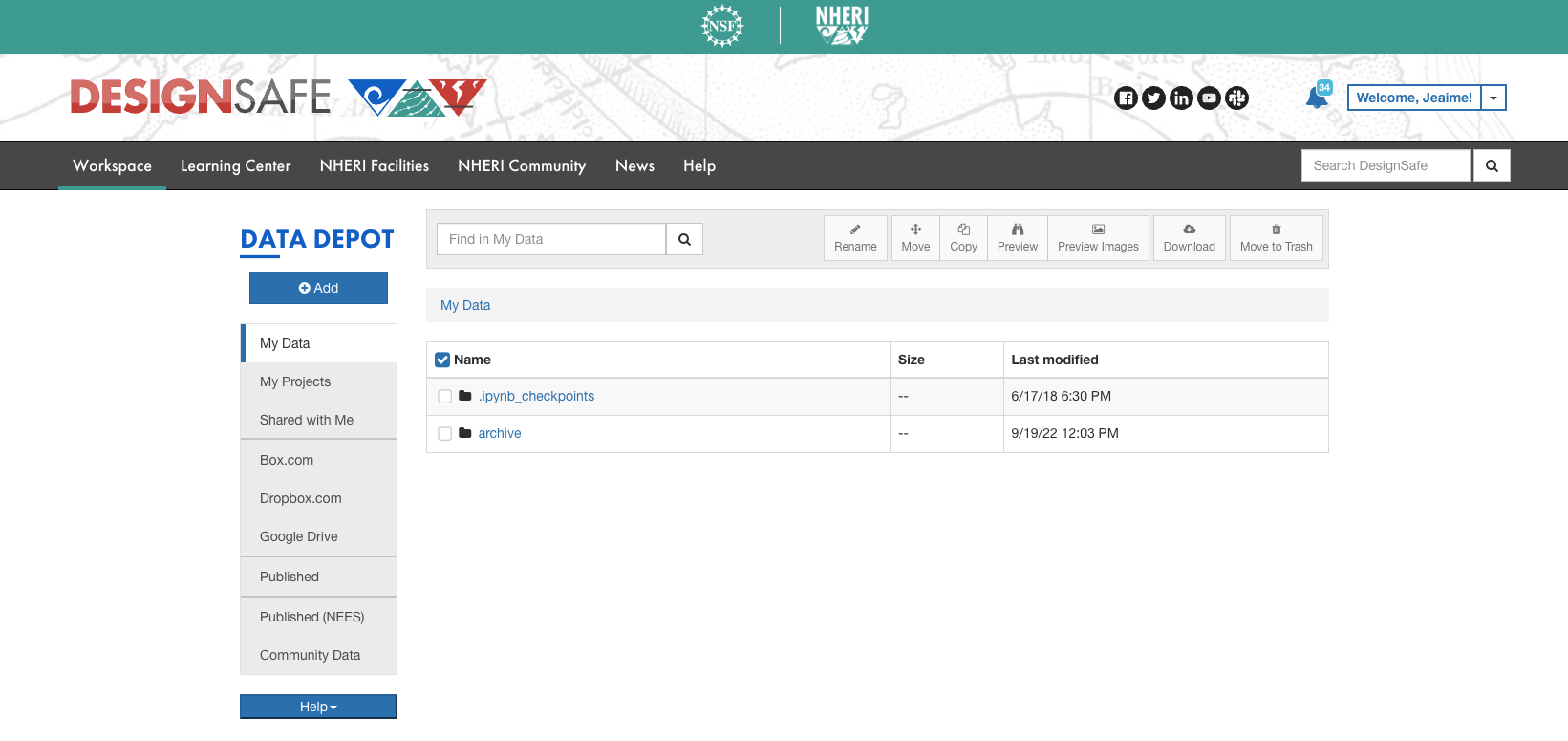
Task: Click the Welcome, Jeaime! button
Action: tap(1414, 98)
